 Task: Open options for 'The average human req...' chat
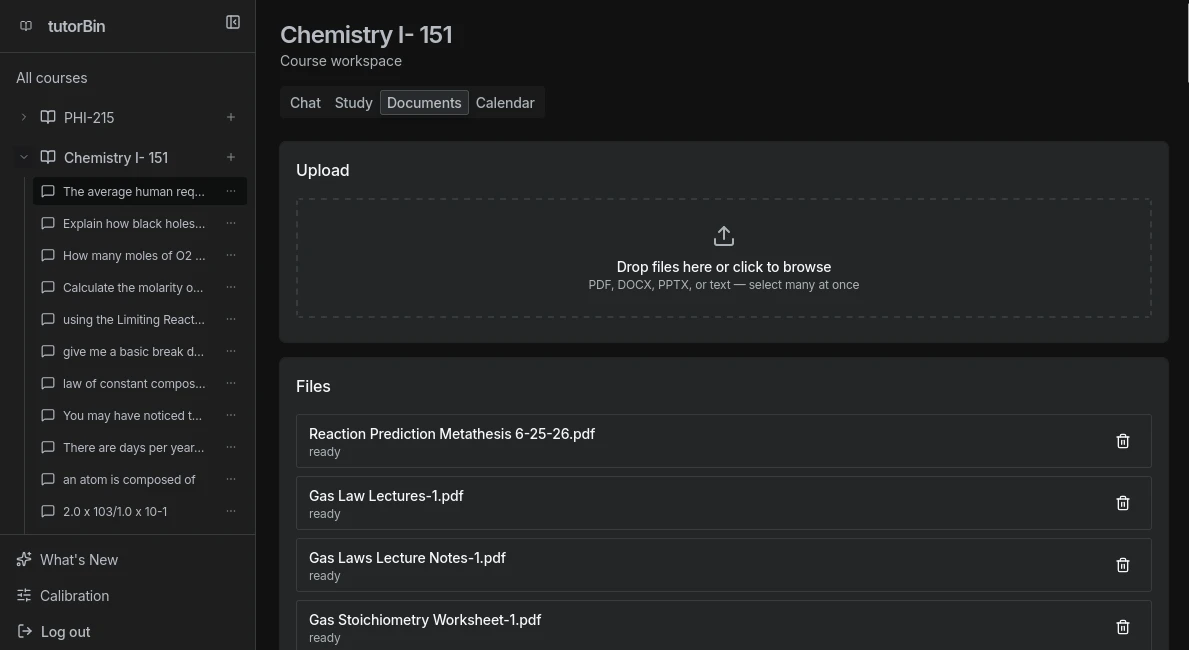(231, 191)
